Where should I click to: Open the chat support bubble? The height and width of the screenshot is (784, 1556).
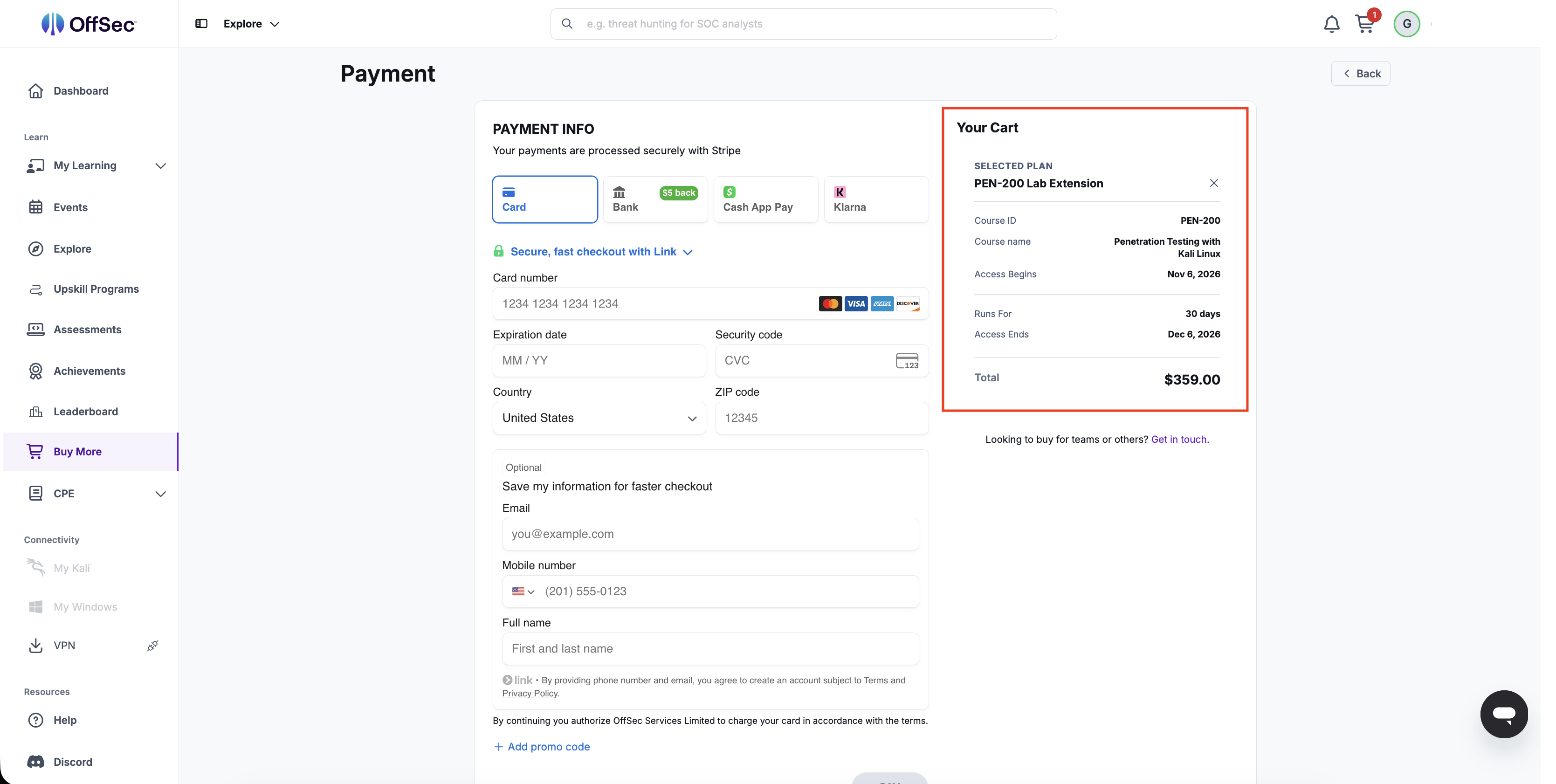point(1503,714)
